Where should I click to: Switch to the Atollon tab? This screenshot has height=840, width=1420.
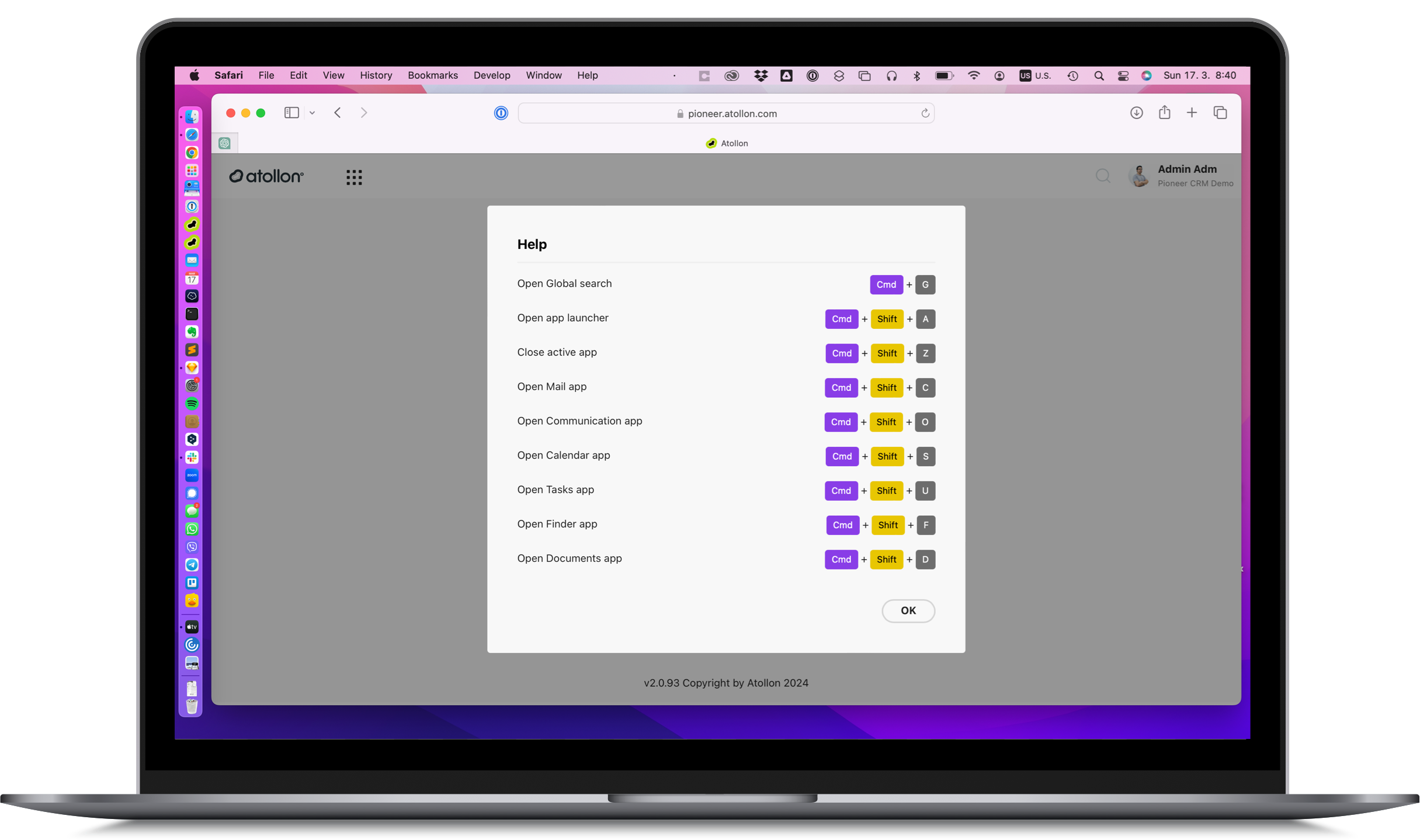click(x=726, y=143)
